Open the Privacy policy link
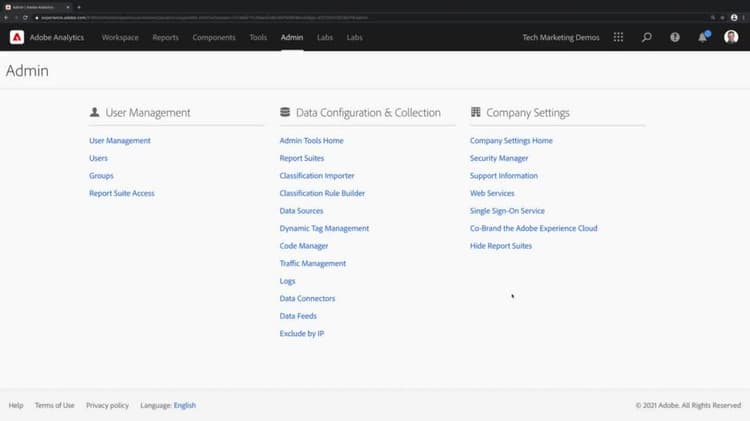Screen dimensions: 750x421 tap(107, 405)
